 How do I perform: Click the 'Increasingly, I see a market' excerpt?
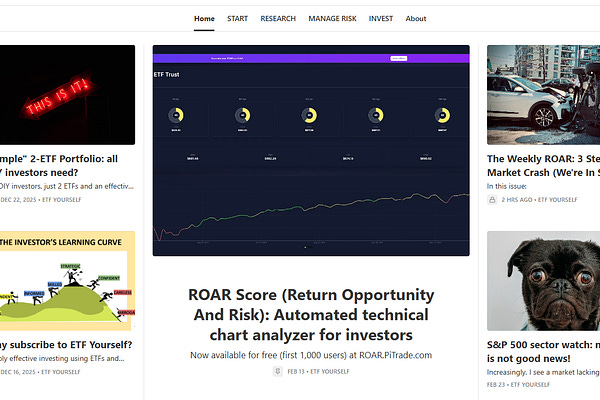543,372
